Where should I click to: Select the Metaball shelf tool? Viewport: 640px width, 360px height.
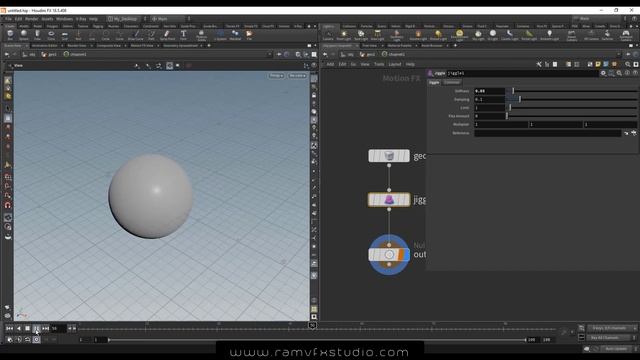click(x=235, y=35)
